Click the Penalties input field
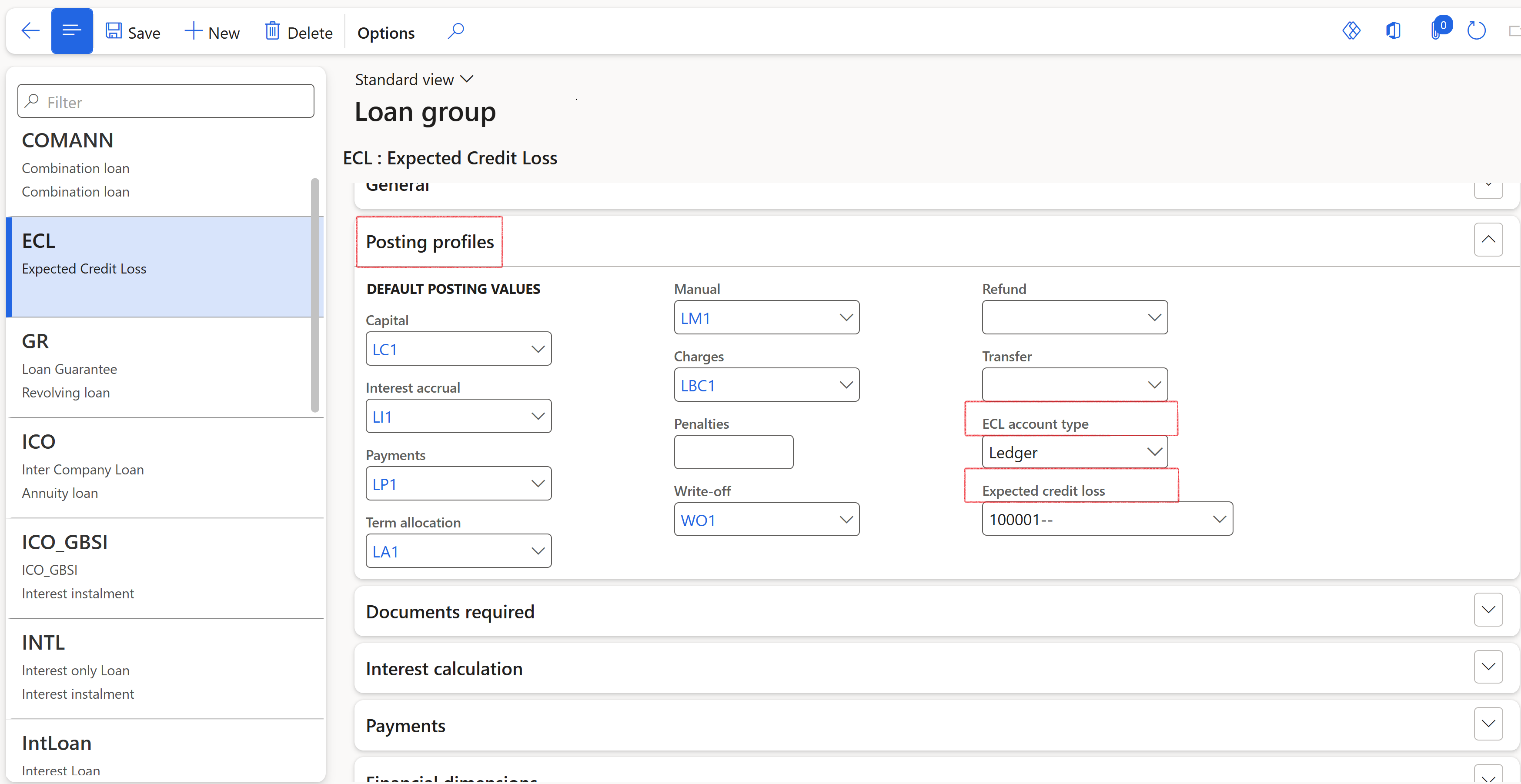 pyautogui.click(x=733, y=452)
